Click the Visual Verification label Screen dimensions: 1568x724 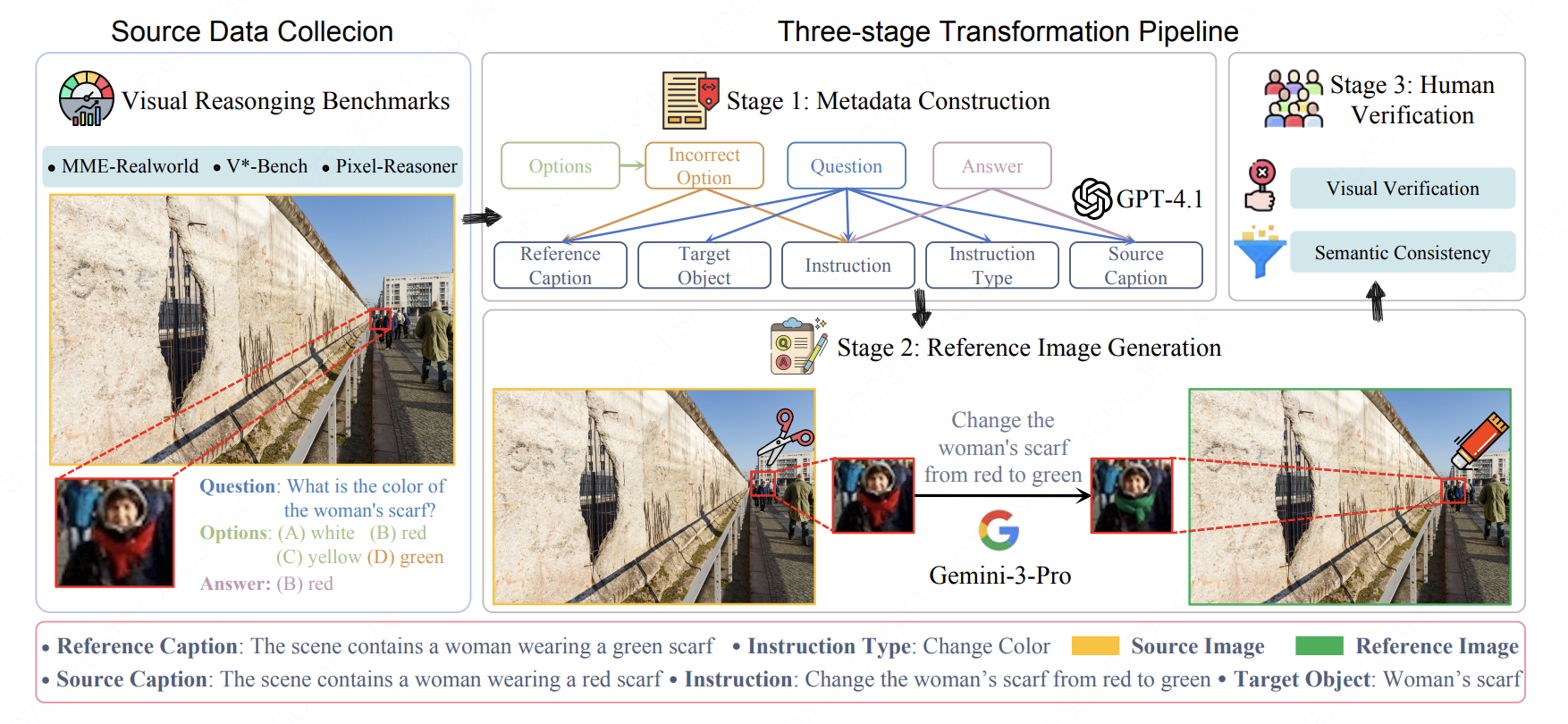(1403, 188)
